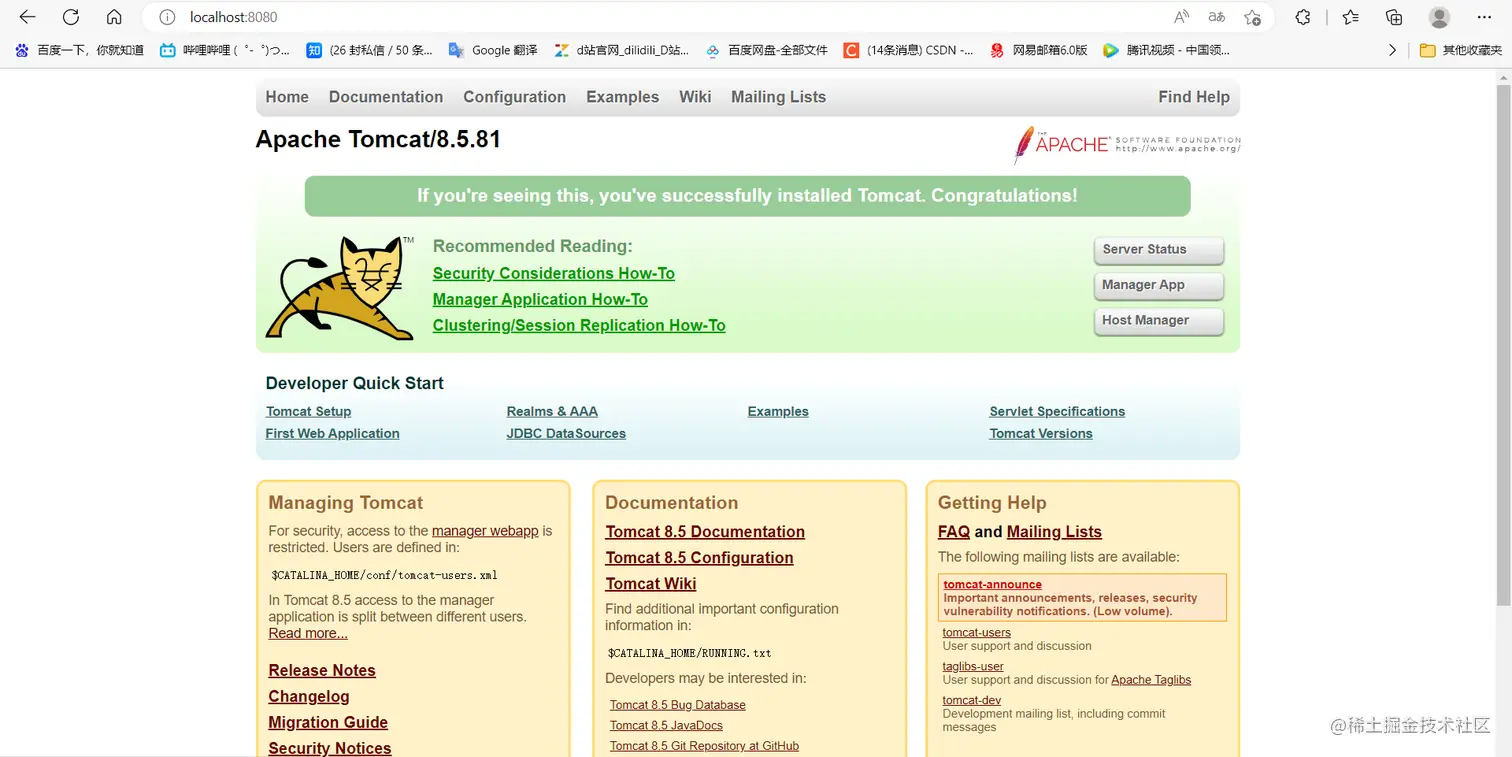Select Configuration in the navigation bar

click(x=514, y=97)
